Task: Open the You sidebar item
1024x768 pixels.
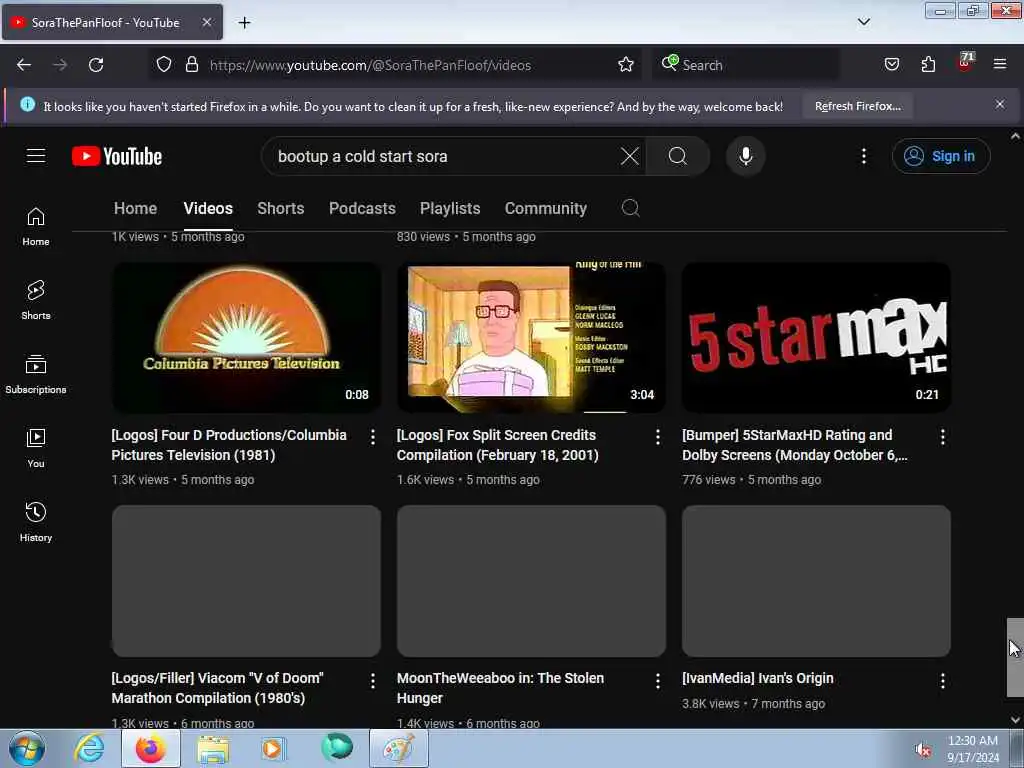Action: (x=36, y=448)
